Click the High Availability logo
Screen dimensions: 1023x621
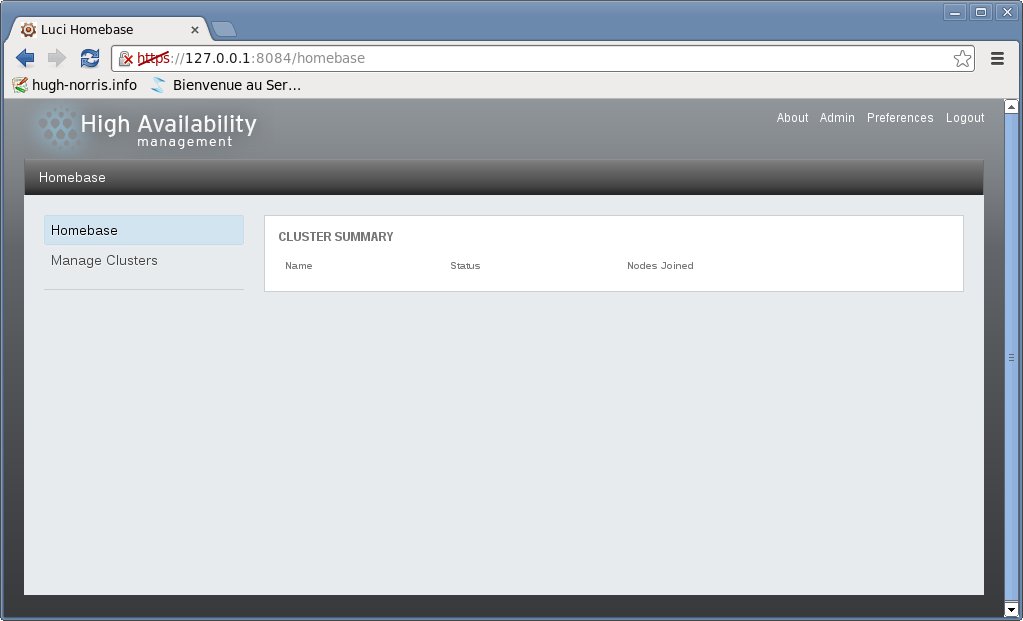point(147,129)
